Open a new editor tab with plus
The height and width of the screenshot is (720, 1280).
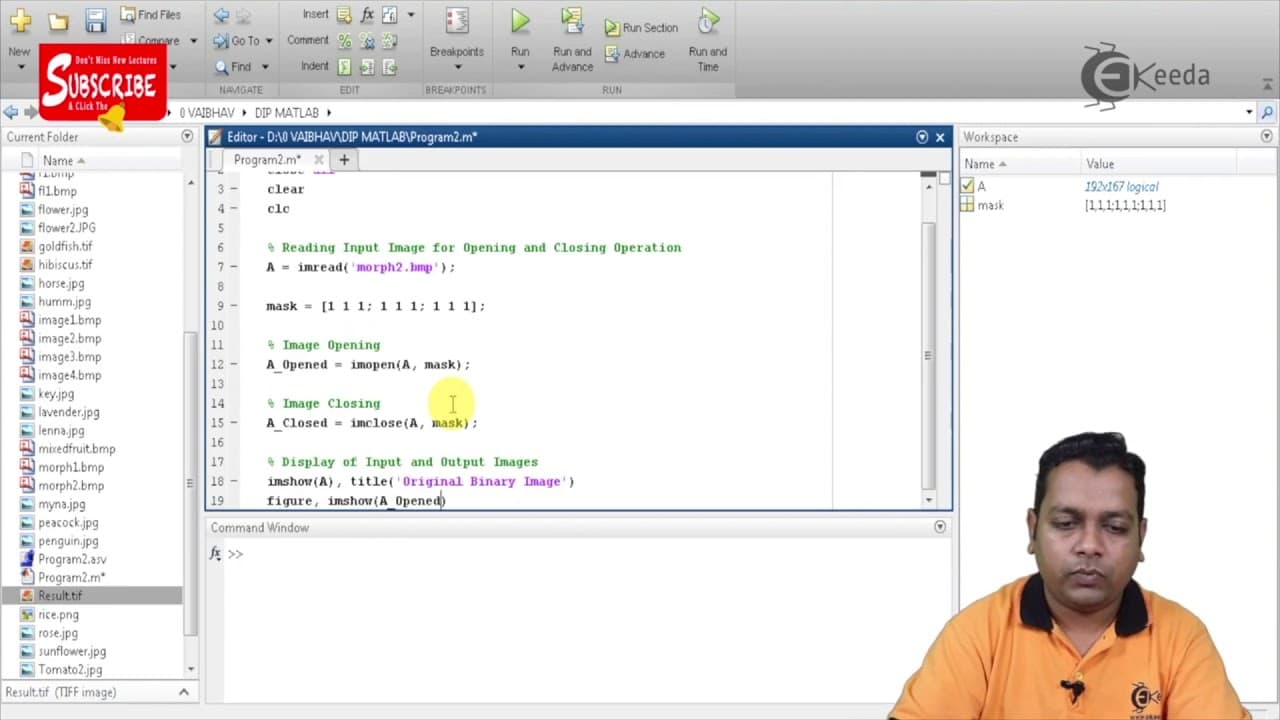click(x=344, y=160)
